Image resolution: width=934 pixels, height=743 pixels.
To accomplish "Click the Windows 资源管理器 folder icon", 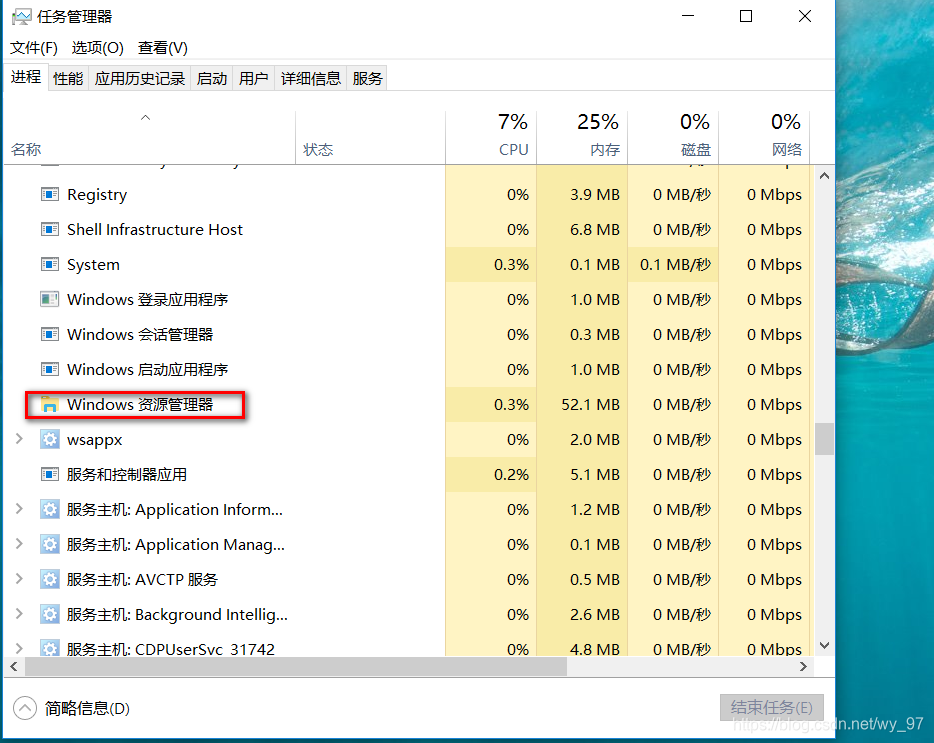I will [x=49, y=405].
